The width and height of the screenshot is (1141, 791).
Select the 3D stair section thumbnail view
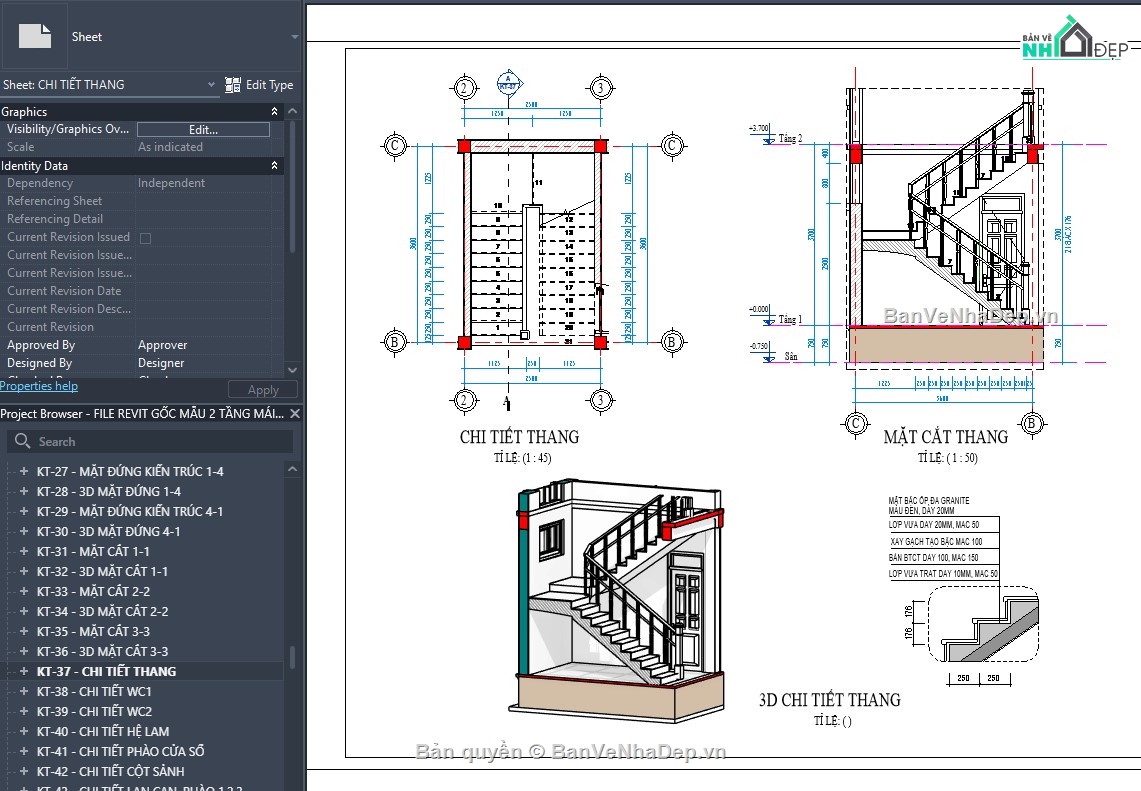tap(616, 600)
